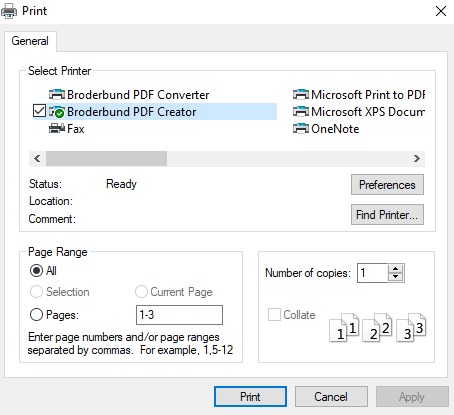Viewport: 454px width, 415px height.
Task: Click the left arrow of printer list scrollbar
Action: click(x=37, y=158)
